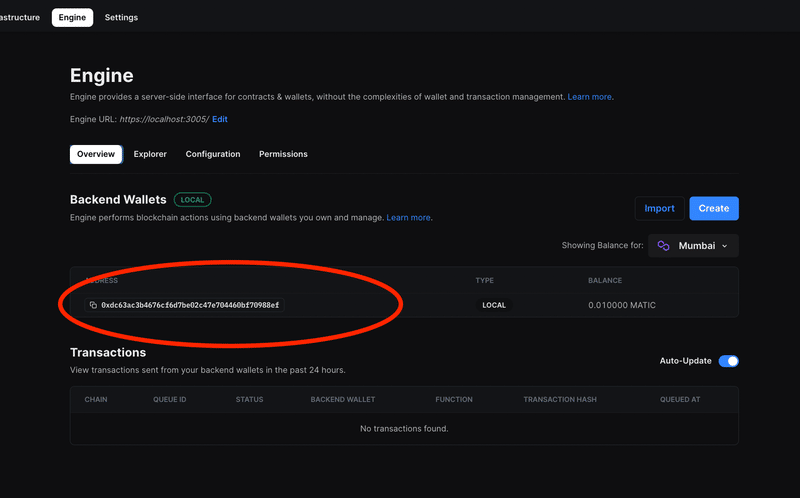Click the green LOCAL badge beside Backend Wallets

pyautogui.click(x=192, y=200)
